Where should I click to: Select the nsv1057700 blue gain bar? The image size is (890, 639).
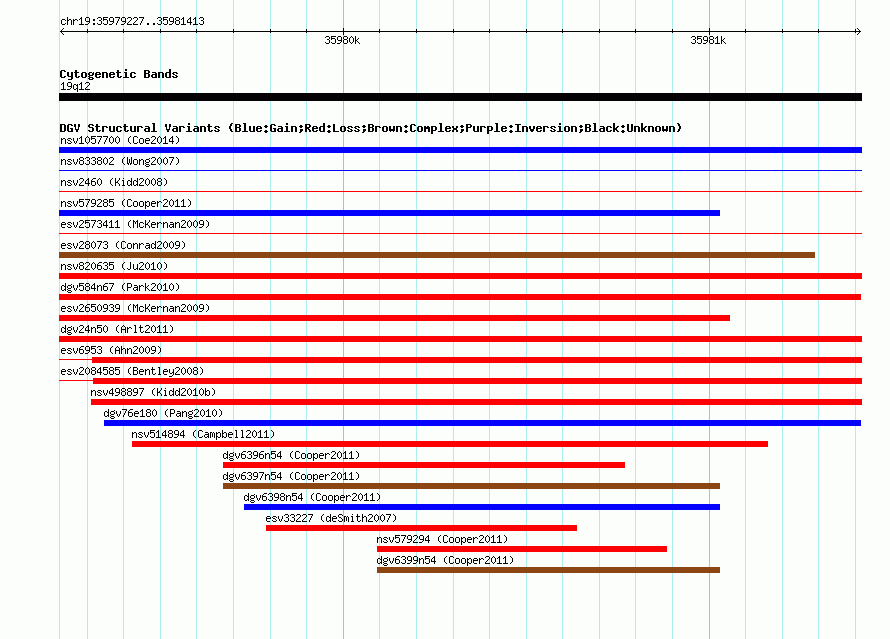tap(460, 150)
